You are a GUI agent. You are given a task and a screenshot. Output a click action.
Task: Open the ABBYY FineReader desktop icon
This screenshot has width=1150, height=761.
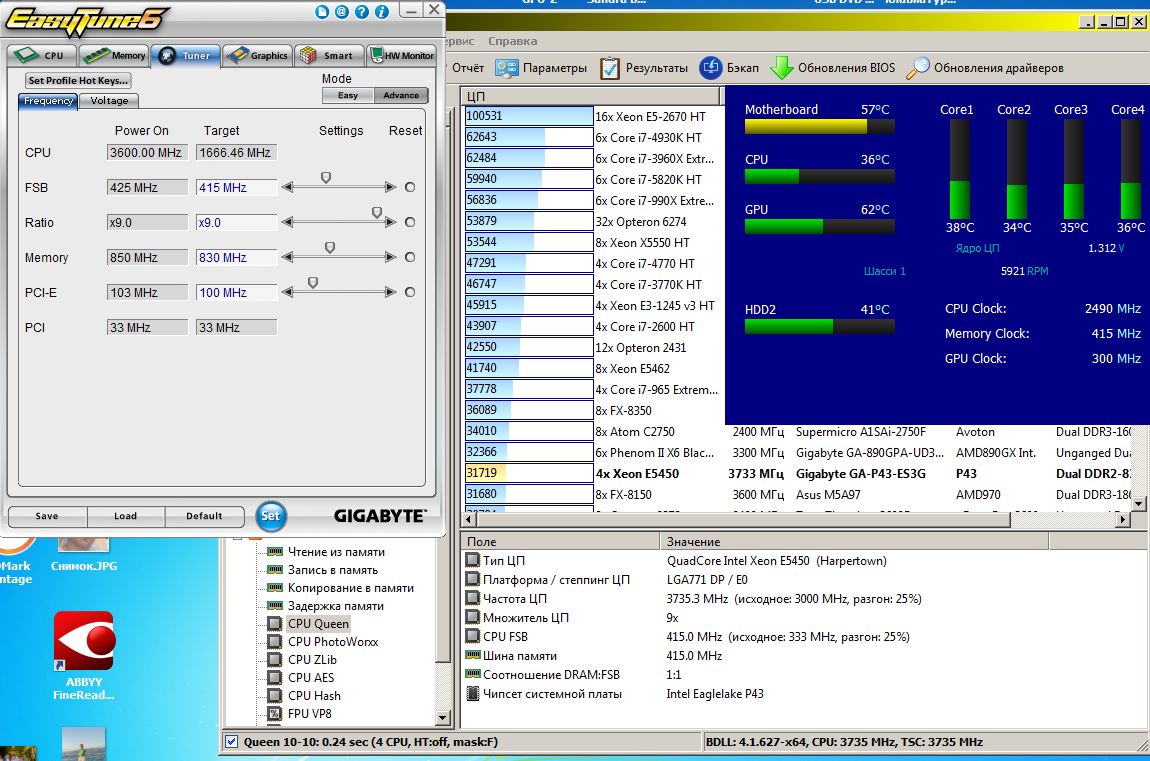pyautogui.click(x=84, y=655)
